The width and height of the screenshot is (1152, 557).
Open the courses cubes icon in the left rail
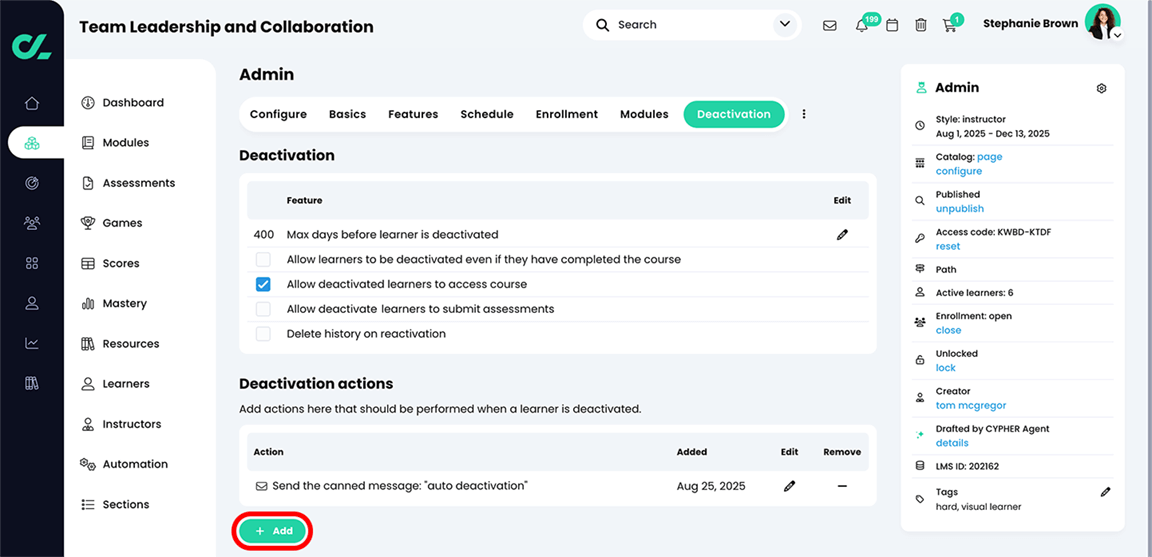(32, 143)
